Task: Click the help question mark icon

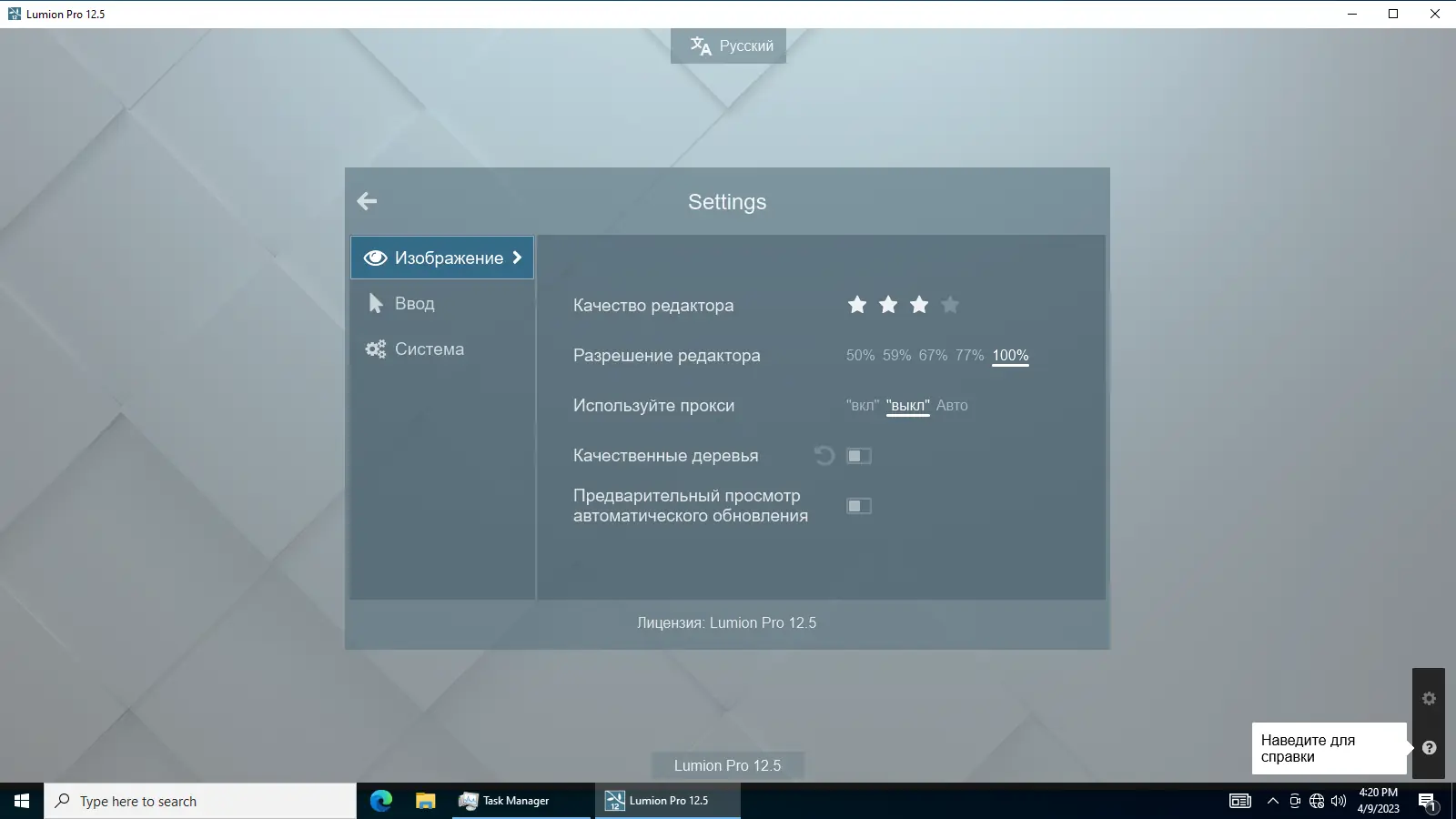Action: (1429, 747)
